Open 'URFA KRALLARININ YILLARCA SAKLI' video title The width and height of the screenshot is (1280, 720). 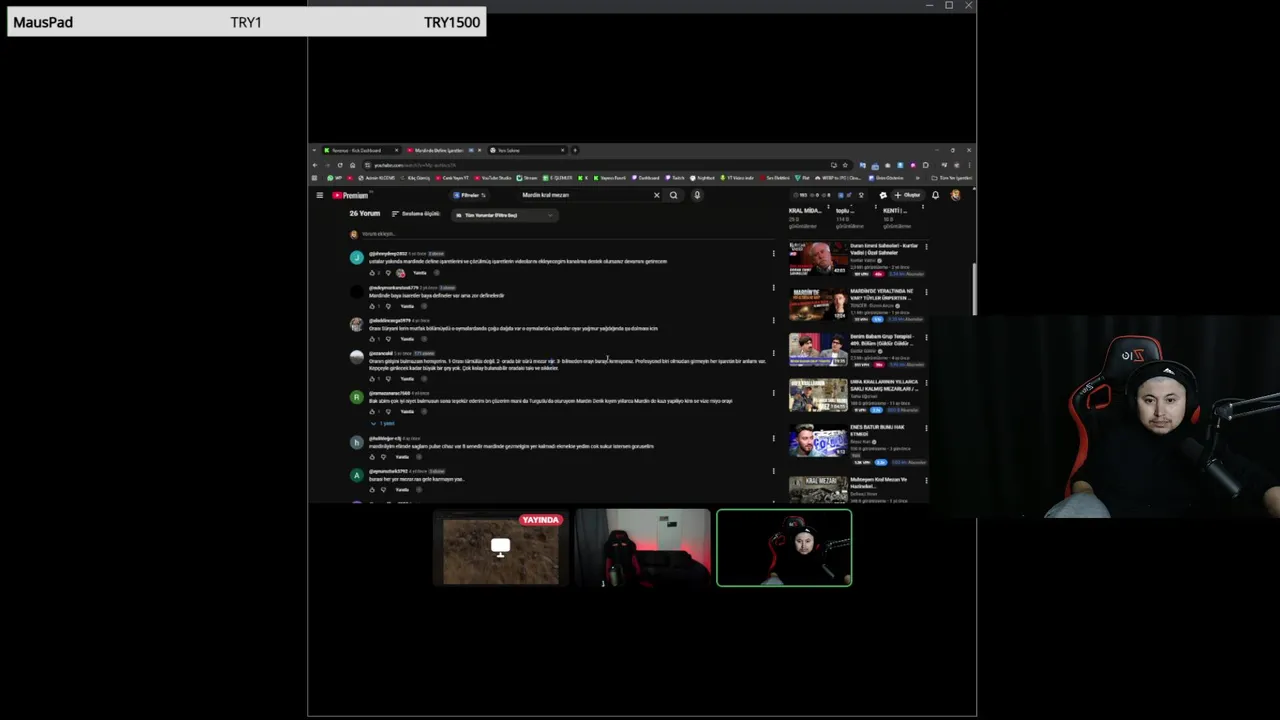pos(884,385)
